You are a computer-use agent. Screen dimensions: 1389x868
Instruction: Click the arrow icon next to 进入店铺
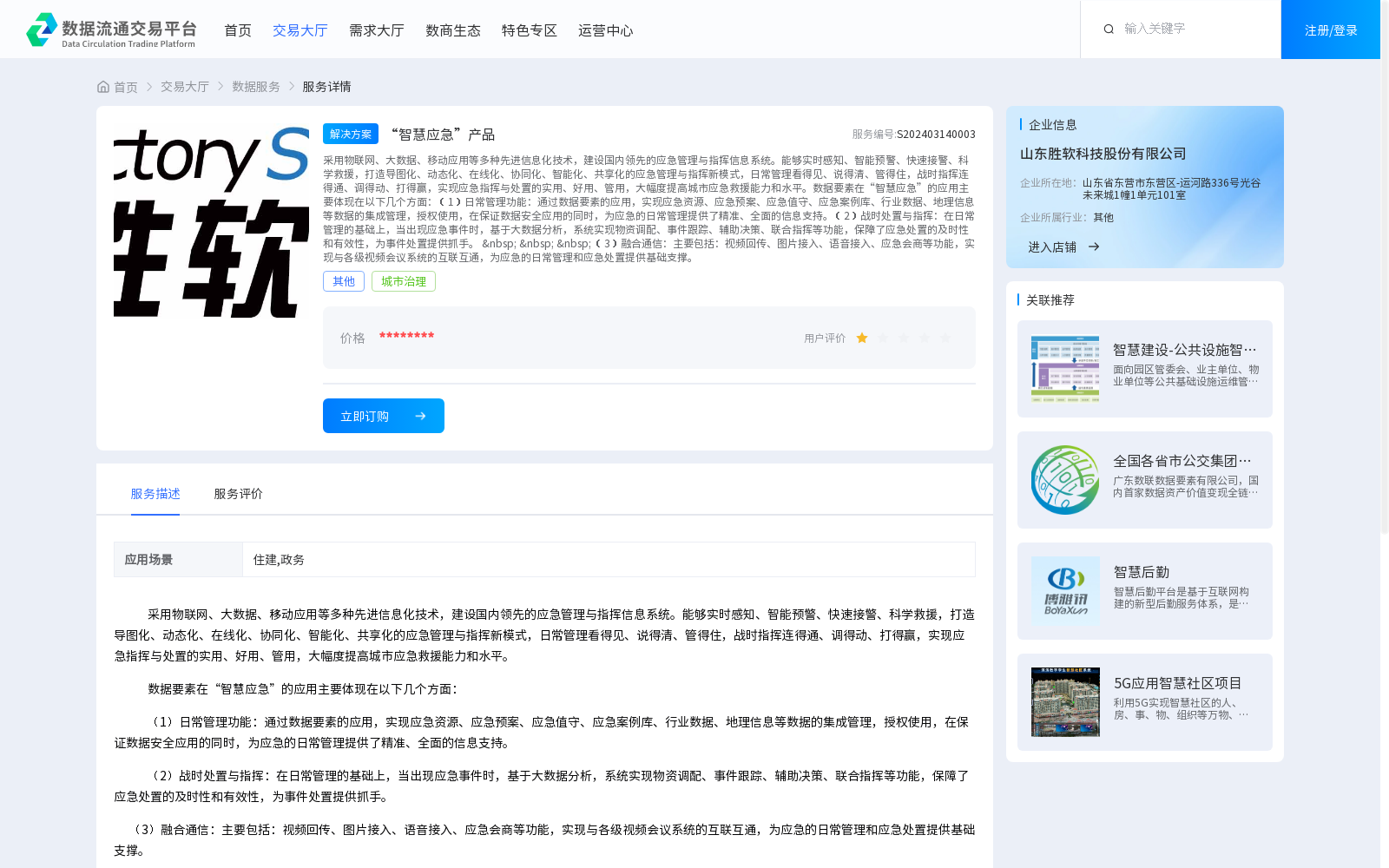pos(1094,247)
